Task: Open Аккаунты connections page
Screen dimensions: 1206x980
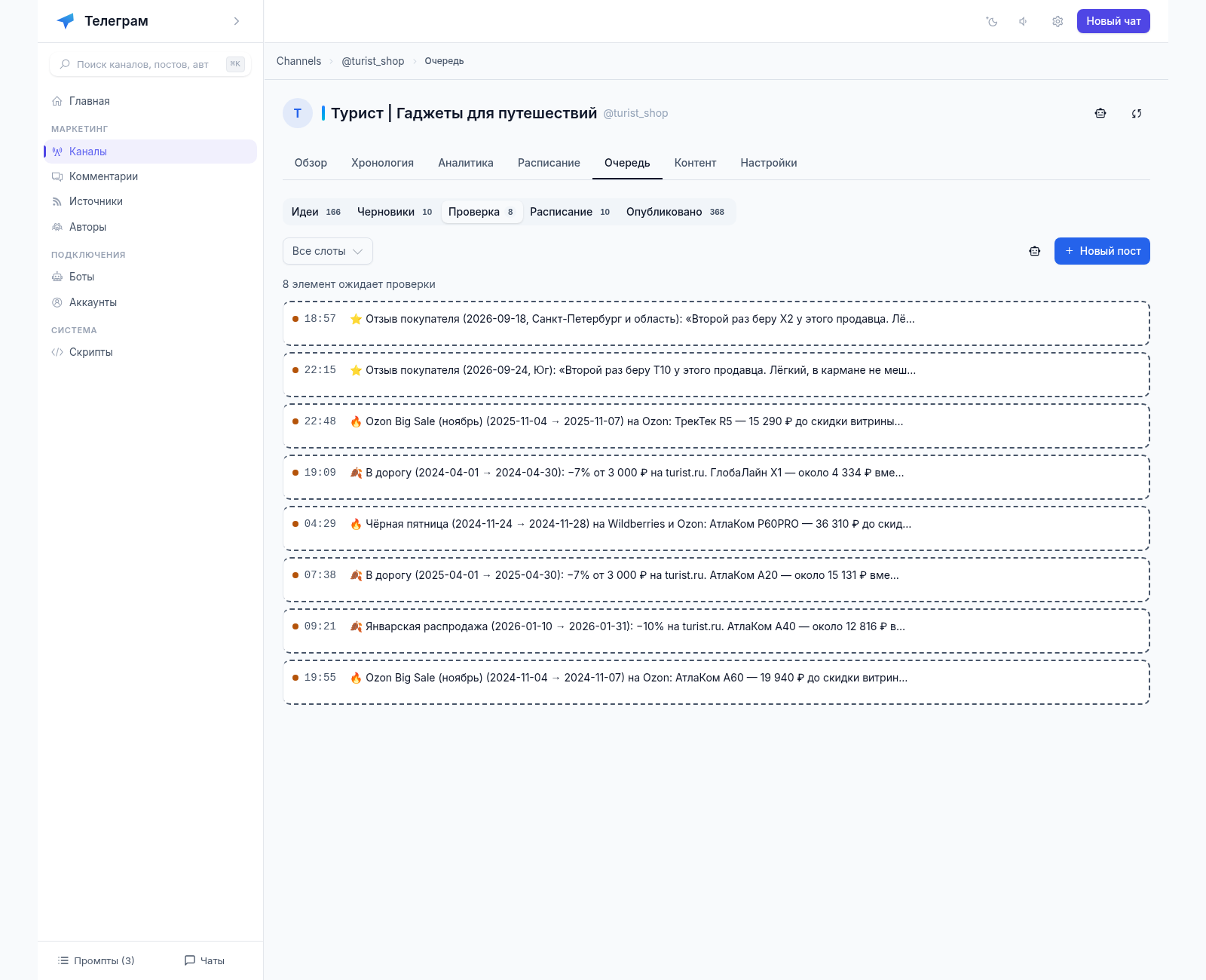Action: point(150,302)
